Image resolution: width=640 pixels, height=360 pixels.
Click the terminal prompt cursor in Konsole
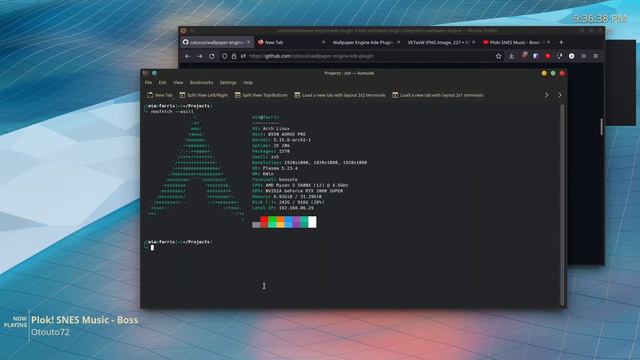pos(152,247)
